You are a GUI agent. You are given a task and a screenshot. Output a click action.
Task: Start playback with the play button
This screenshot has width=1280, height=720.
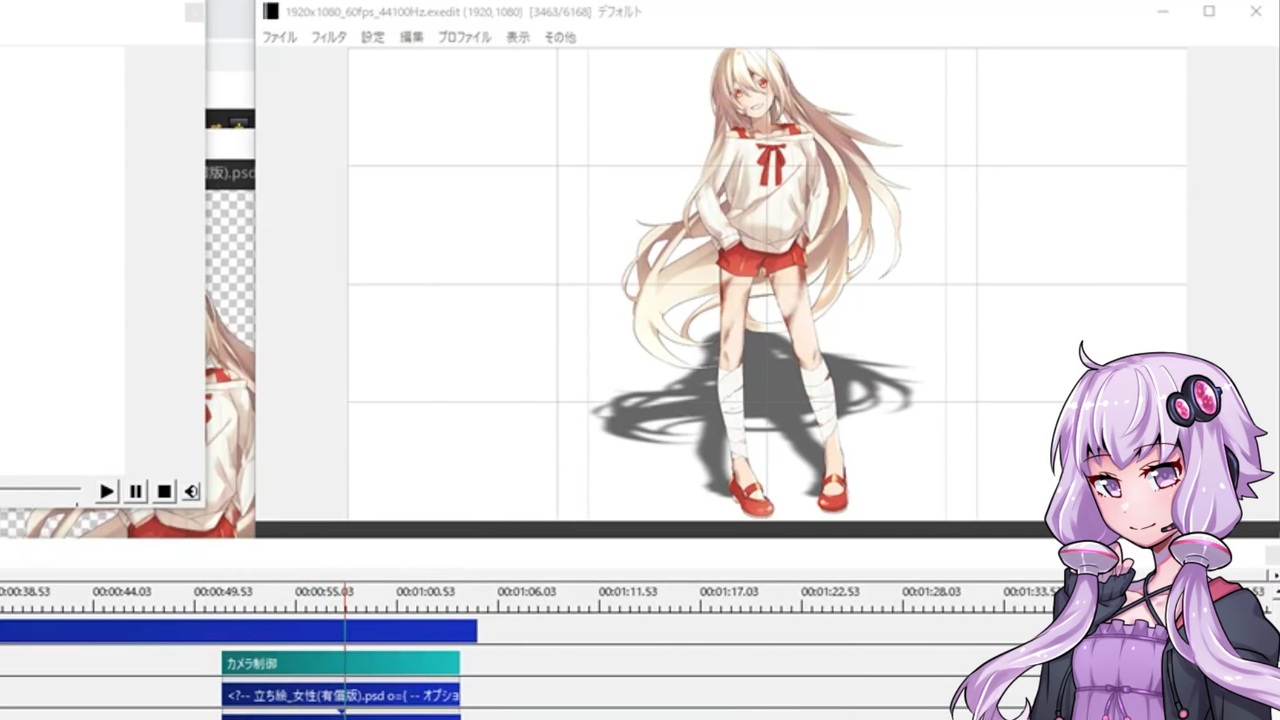tap(107, 491)
